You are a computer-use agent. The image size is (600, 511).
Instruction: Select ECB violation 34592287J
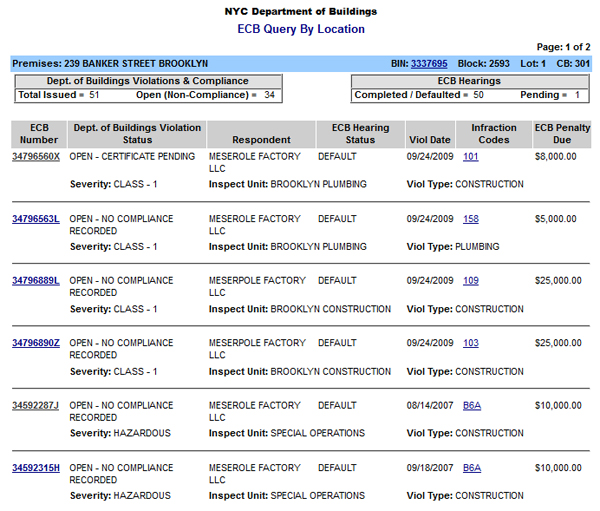click(36, 406)
